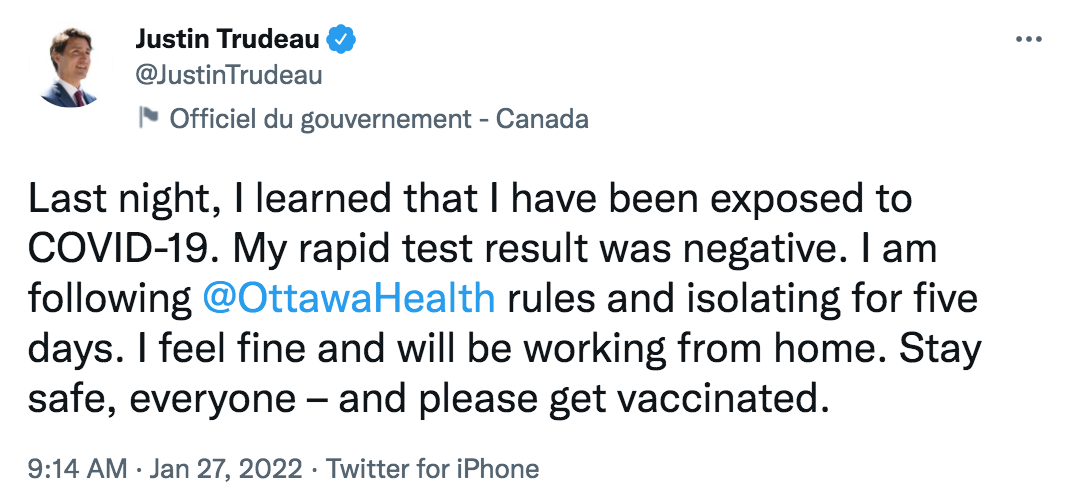Click the blue verified checkmark badge
Viewport: 1072px width, 500px height.
(340, 40)
